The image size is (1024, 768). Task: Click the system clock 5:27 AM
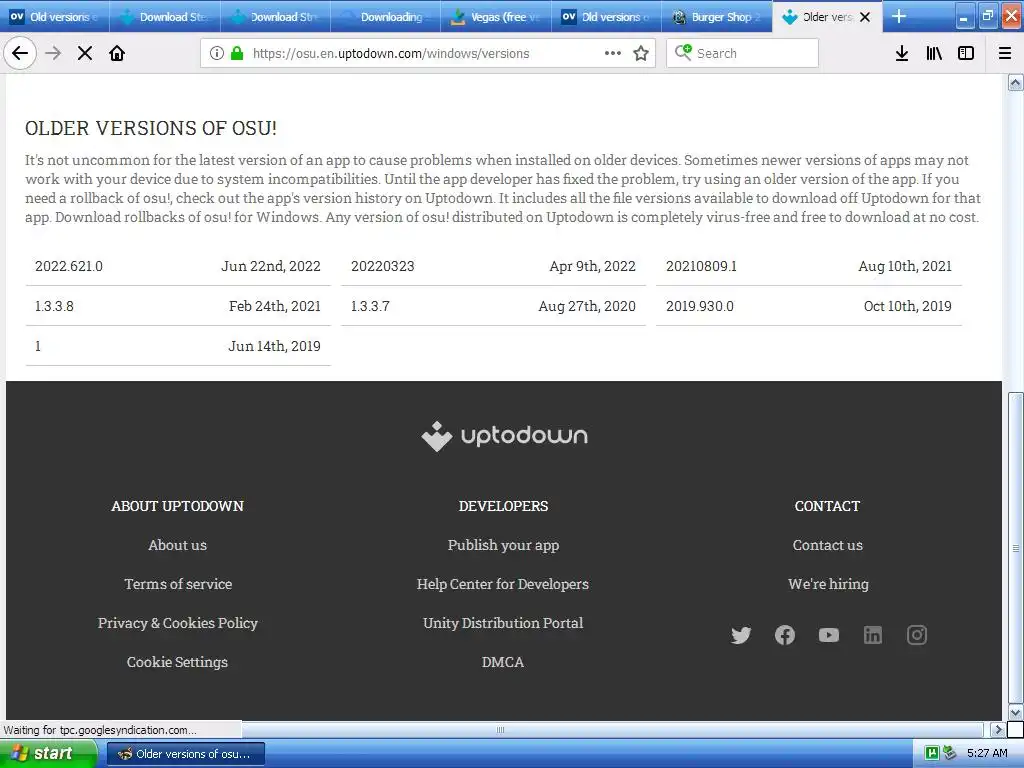[x=987, y=754]
